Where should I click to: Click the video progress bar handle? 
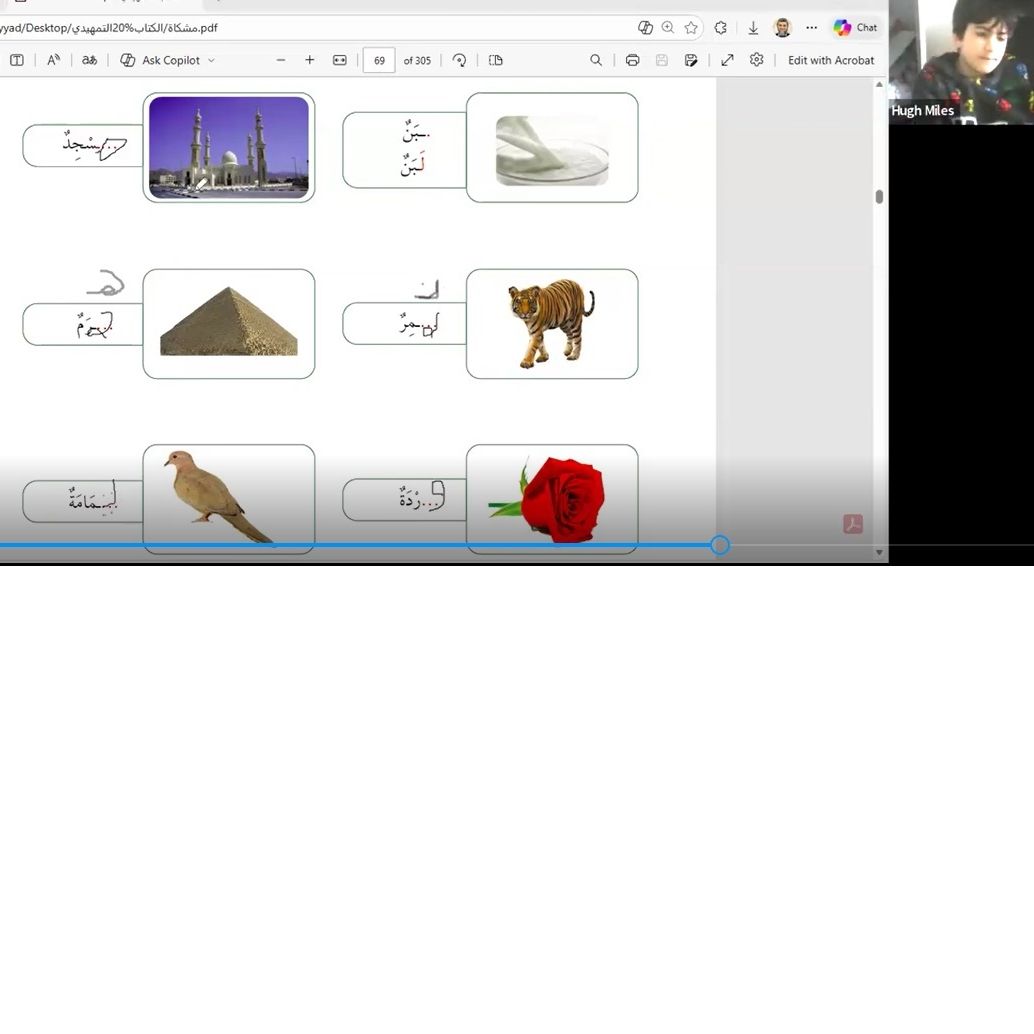[x=720, y=545]
